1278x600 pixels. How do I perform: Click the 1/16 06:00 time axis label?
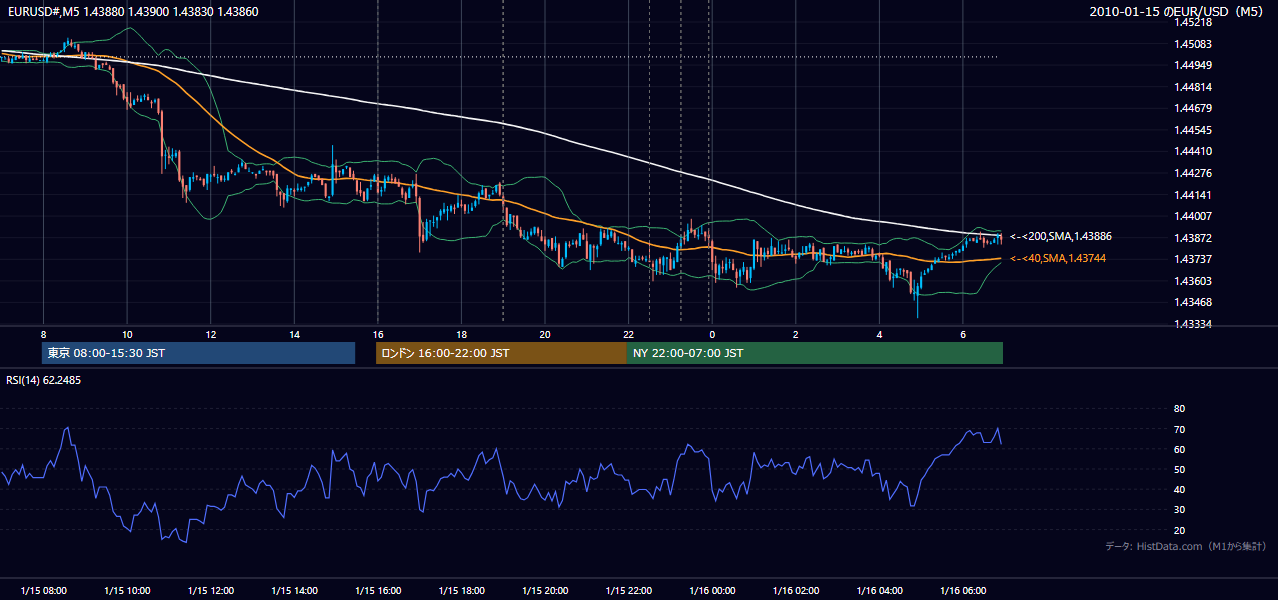point(963,591)
